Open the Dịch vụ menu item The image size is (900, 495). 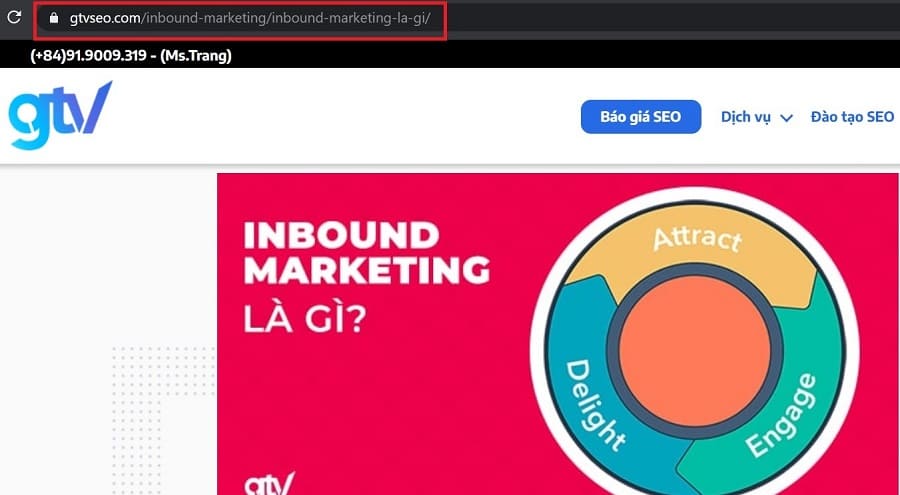tap(746, 117)
